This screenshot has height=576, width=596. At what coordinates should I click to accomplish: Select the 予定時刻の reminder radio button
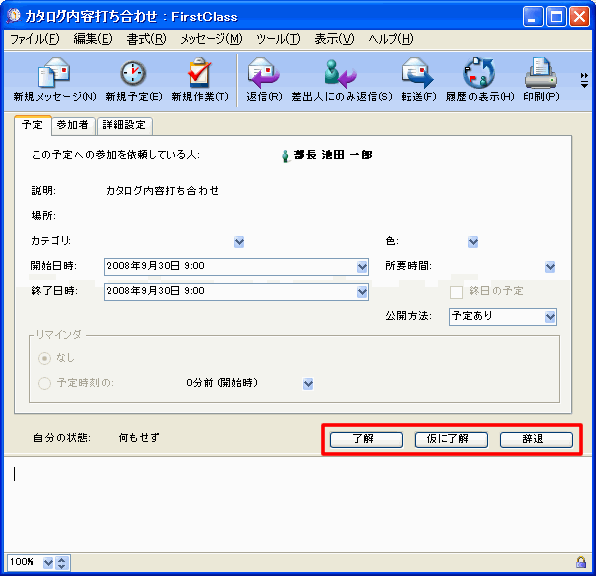[44, 383]
